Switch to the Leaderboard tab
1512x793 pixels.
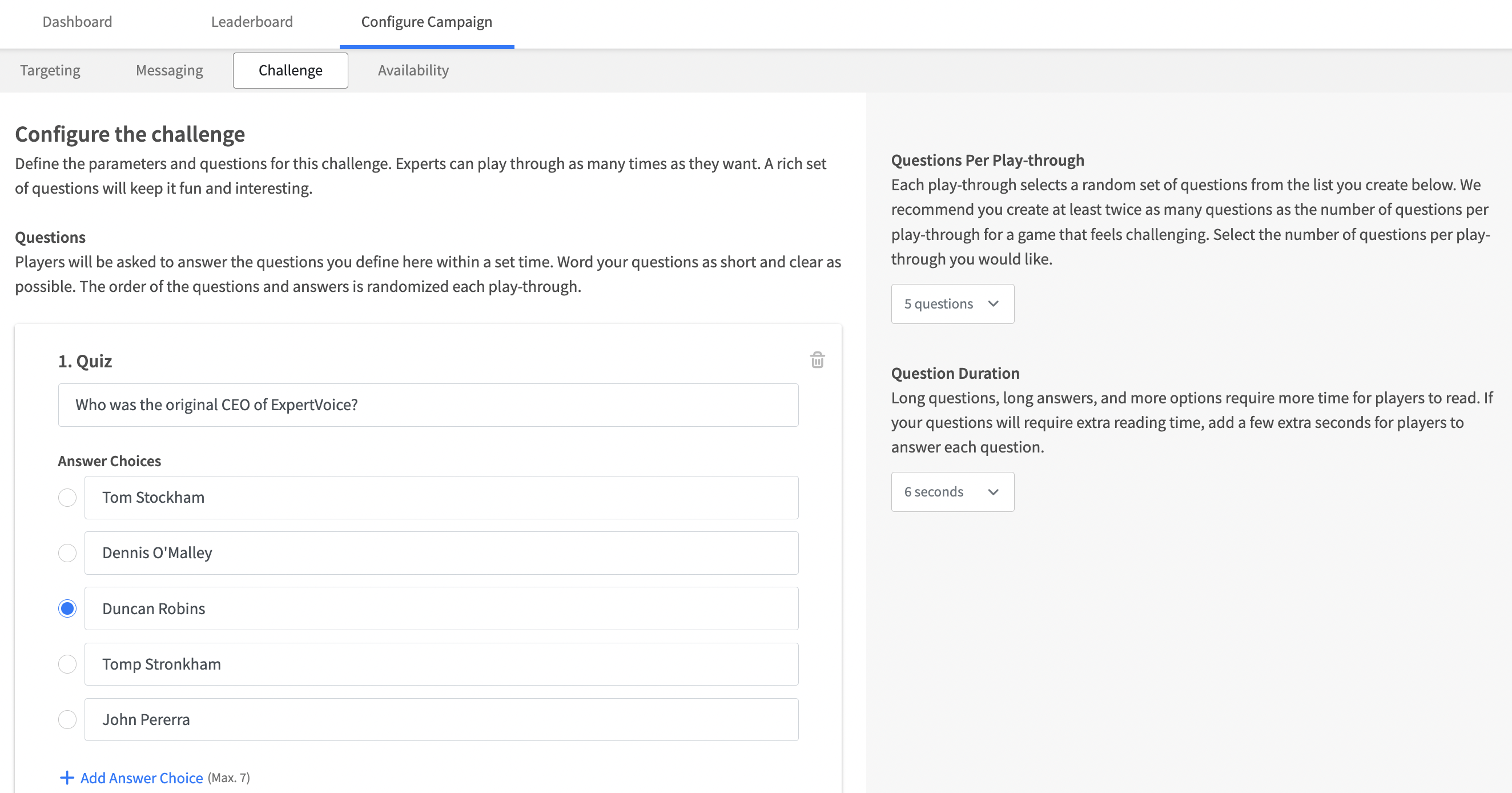pos(252,22)
